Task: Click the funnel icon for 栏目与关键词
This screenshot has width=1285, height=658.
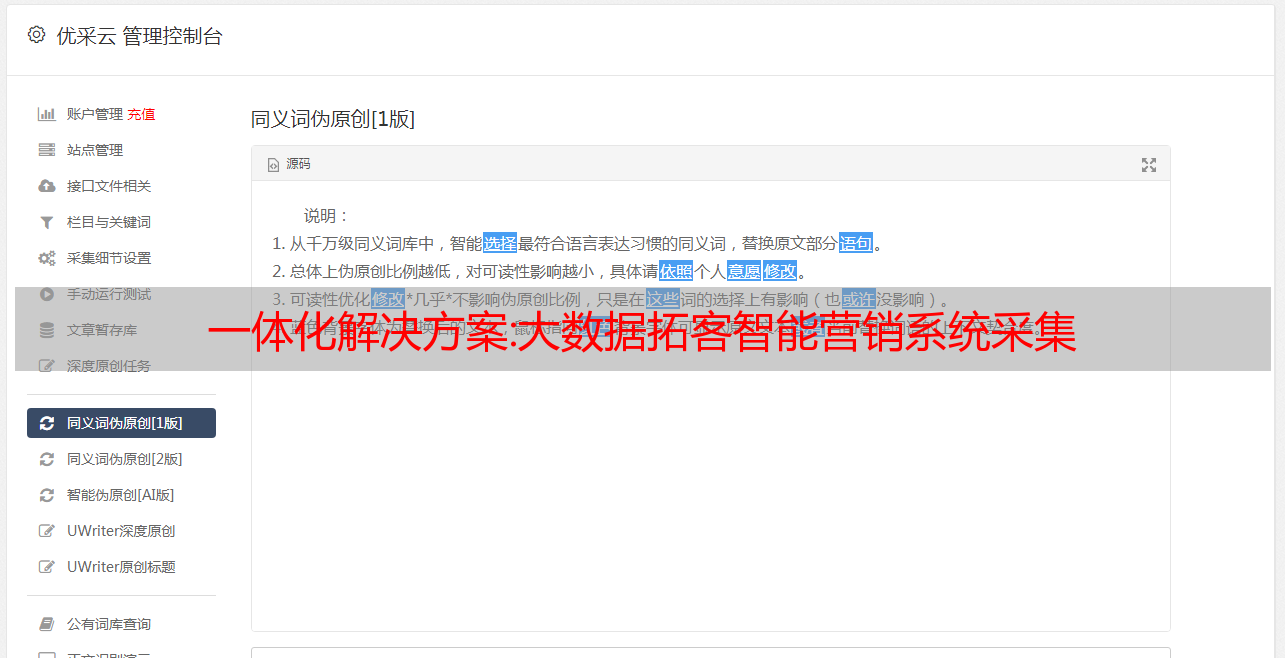Action: click(x=46, y=222)
